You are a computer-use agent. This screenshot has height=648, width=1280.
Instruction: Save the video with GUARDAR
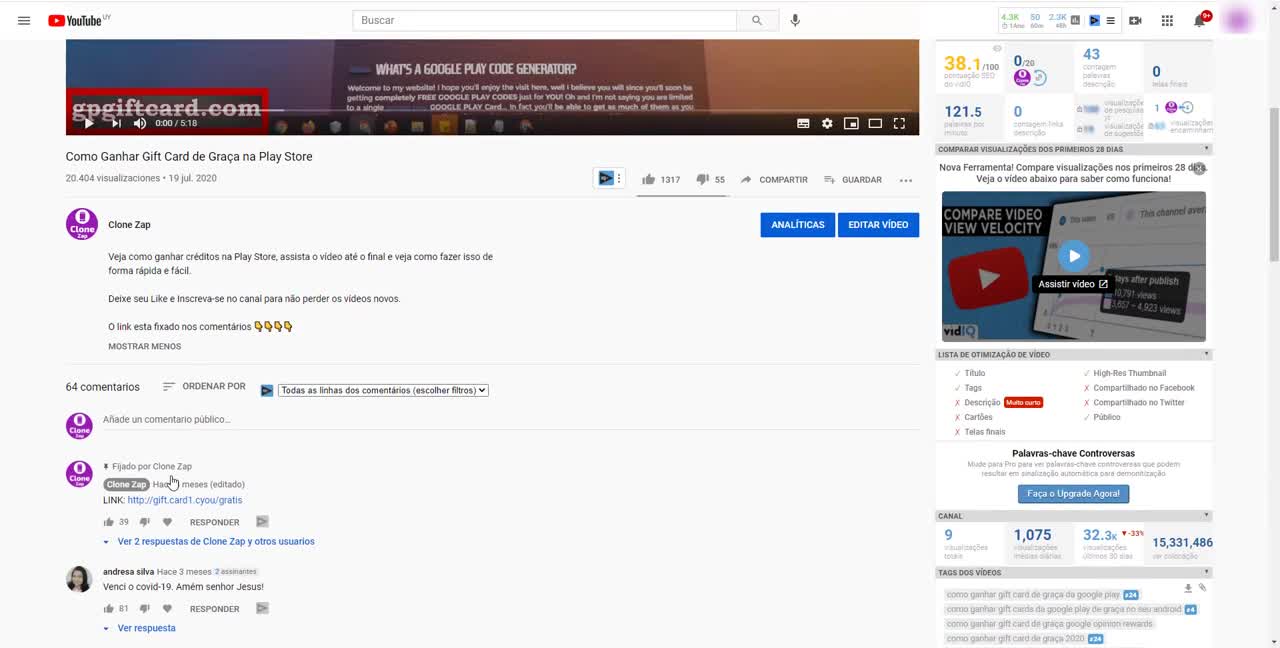tap(852, 180)
